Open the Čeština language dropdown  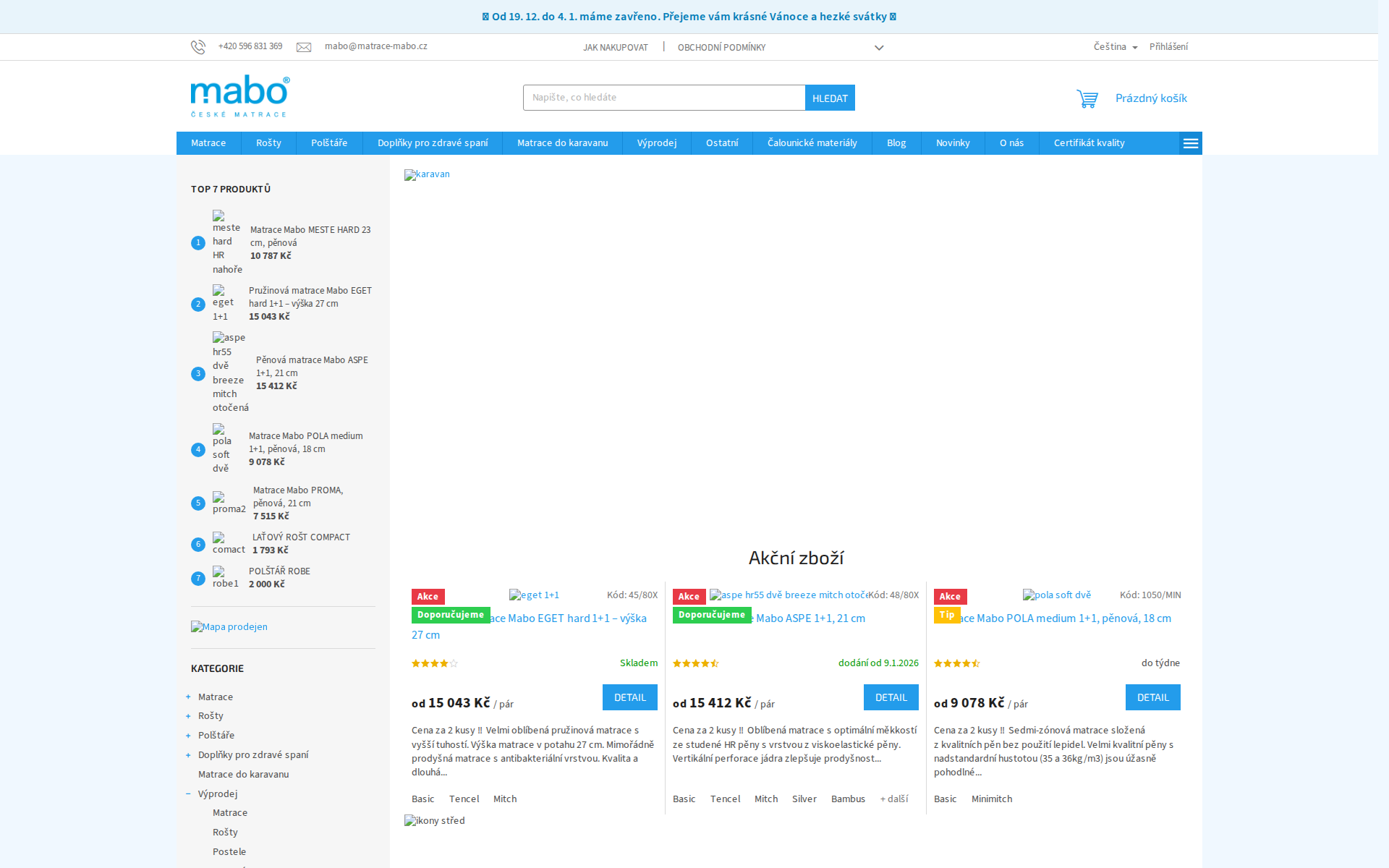point(1115,47)
